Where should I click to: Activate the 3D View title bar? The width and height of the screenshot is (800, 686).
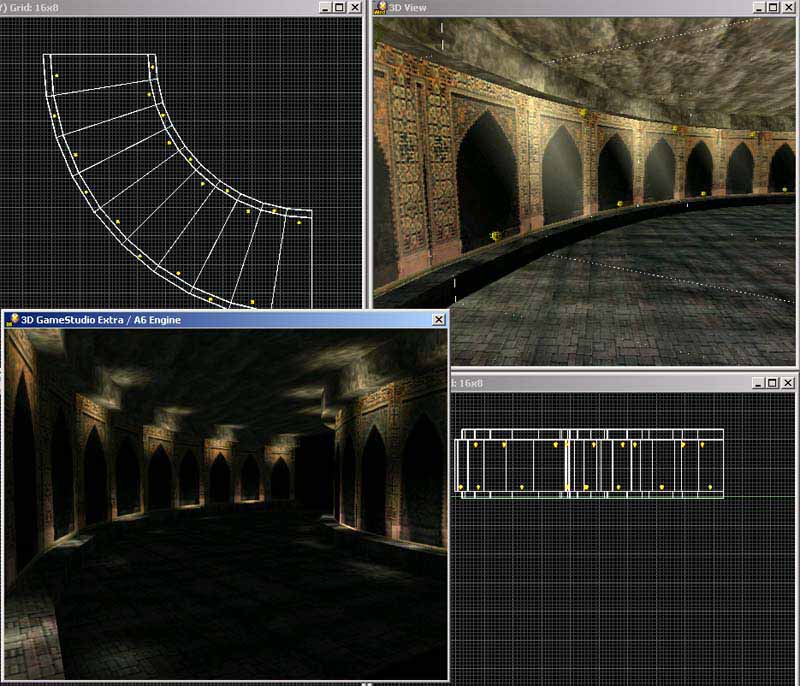[x=560, y=7]
